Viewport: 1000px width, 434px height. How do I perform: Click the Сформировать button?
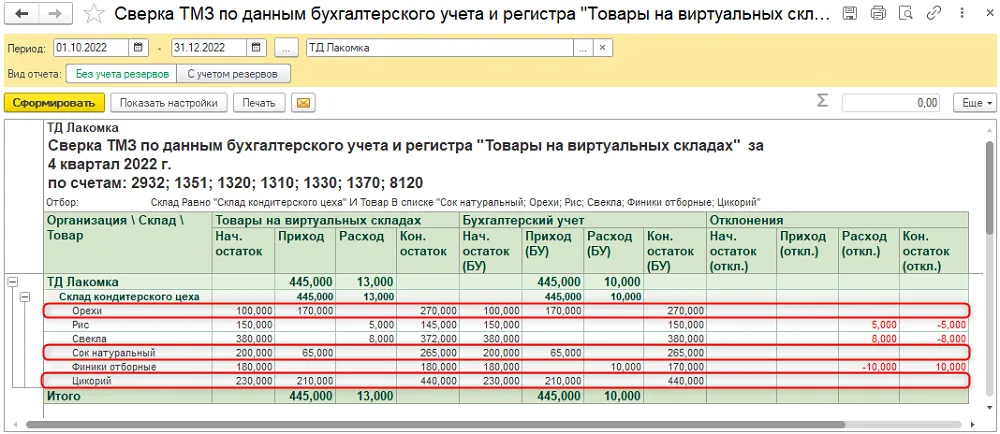(54, 103)
